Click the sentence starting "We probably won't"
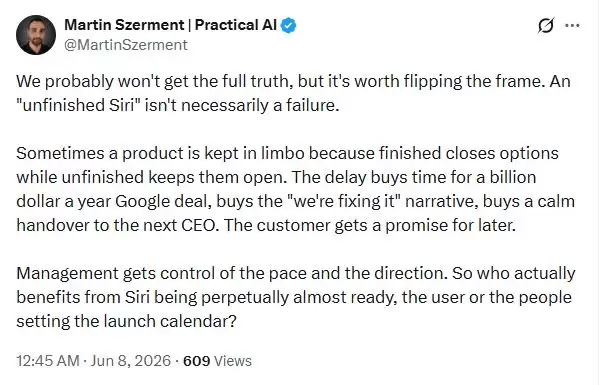The image size is (600, 385). pos(280,82)
